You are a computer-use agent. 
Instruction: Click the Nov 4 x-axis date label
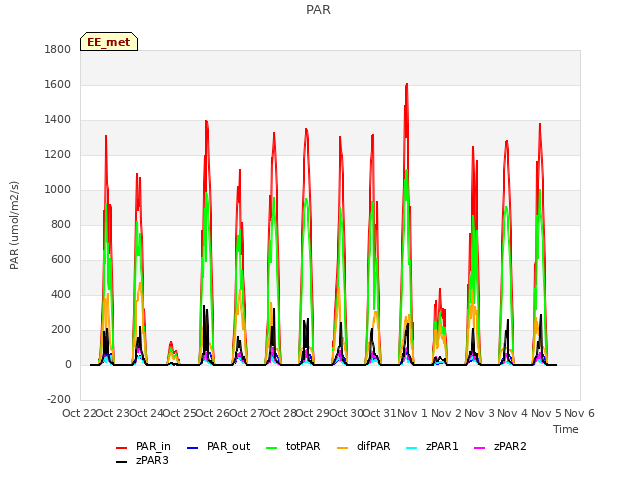513,413
